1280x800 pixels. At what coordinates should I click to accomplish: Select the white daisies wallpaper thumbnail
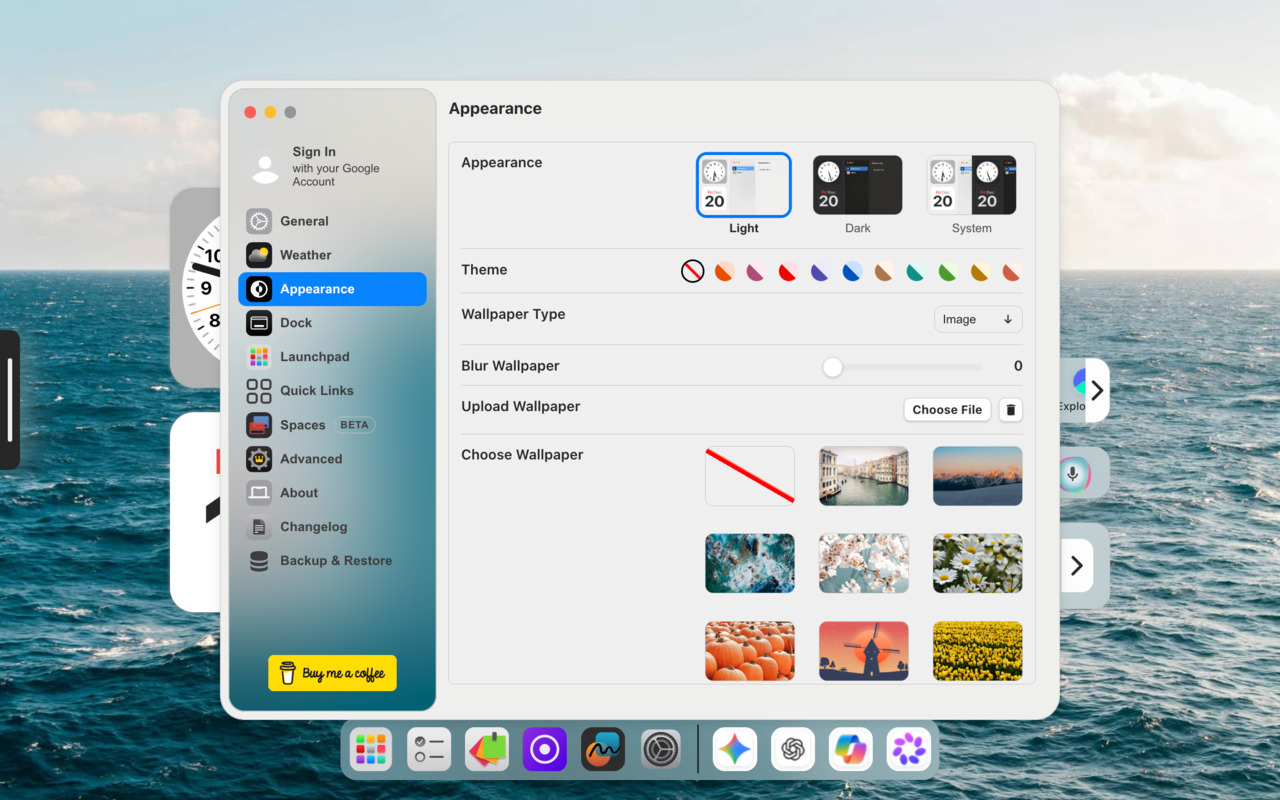tap(978, 563)
